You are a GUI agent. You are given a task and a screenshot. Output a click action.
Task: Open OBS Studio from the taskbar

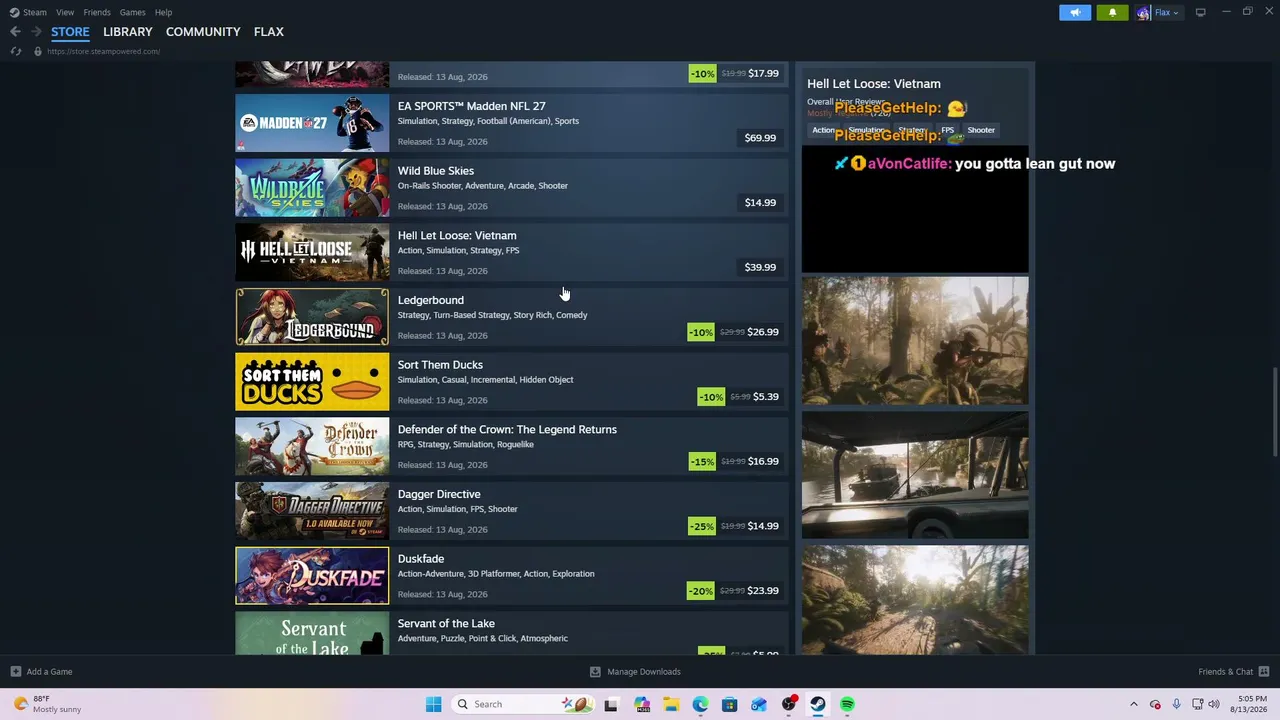point(789,704)
